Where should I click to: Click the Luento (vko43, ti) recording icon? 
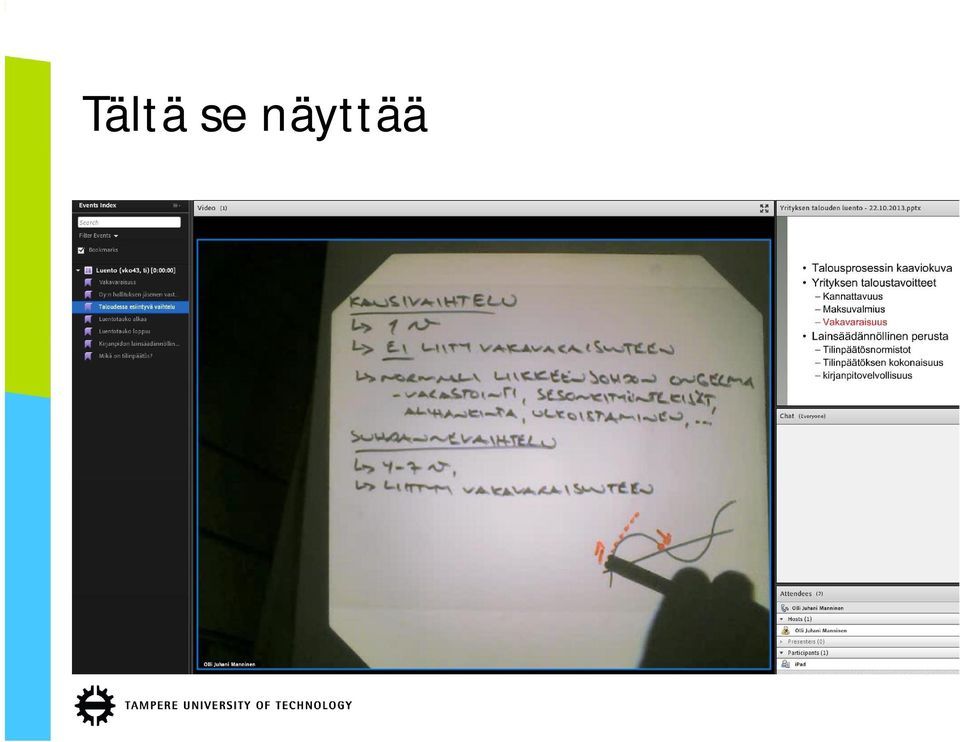[88, 270]
